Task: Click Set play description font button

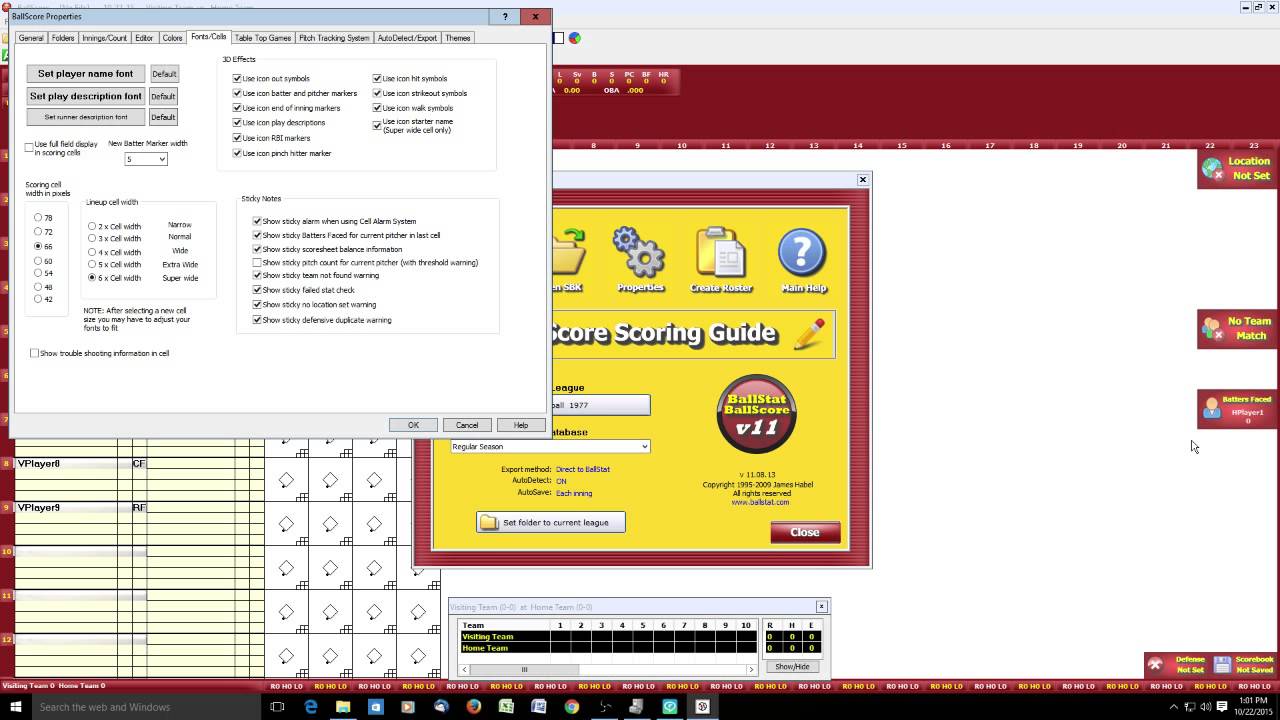Action: (85, 96)
